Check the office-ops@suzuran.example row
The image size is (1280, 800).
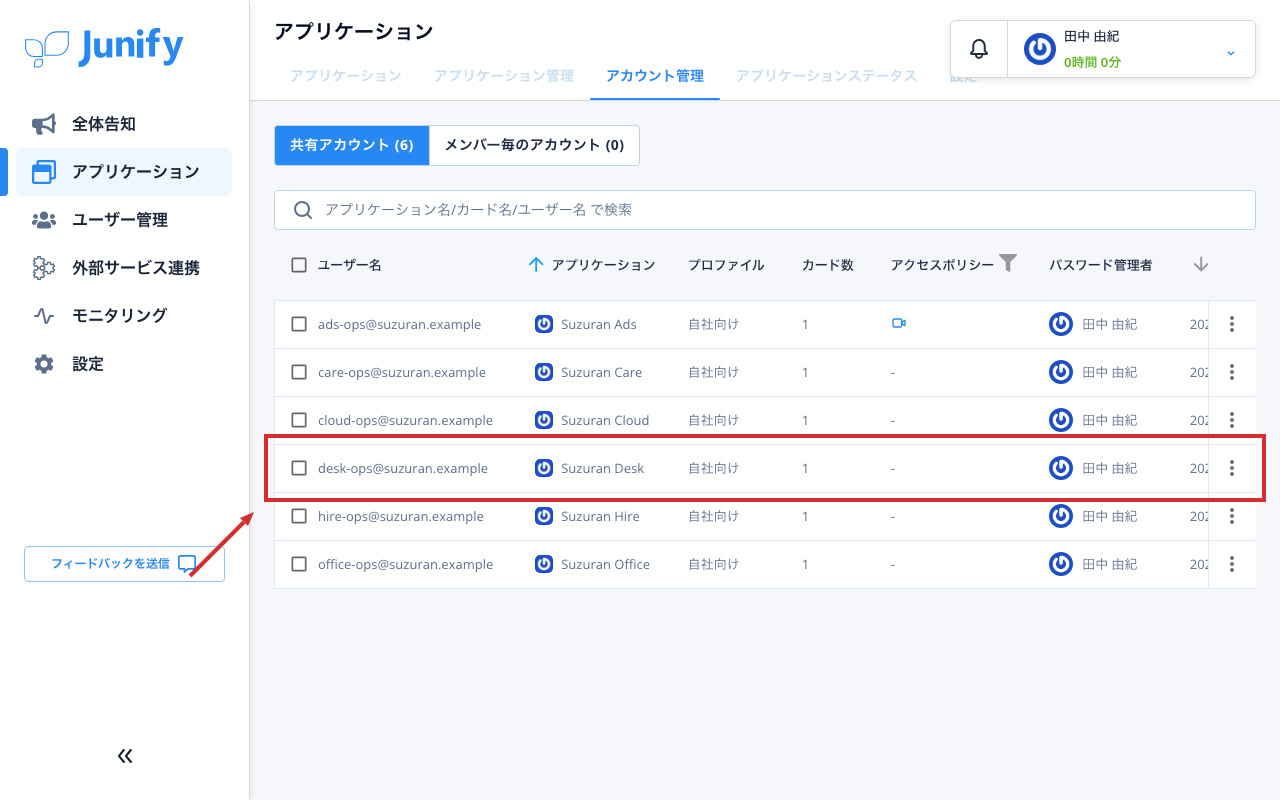pyautogui.click(x=299, y=564)
